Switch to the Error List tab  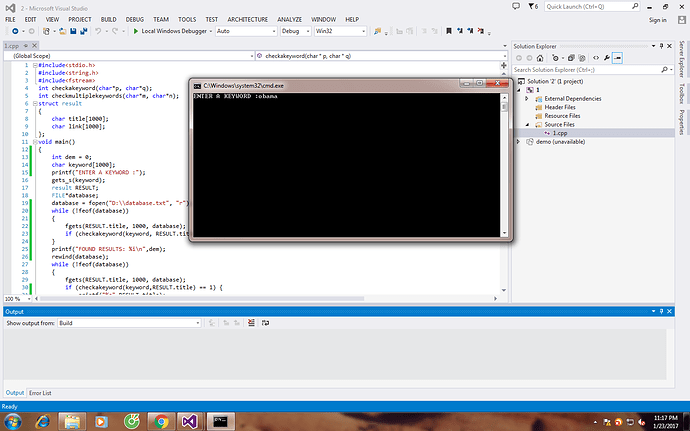(x=41, y=393)
